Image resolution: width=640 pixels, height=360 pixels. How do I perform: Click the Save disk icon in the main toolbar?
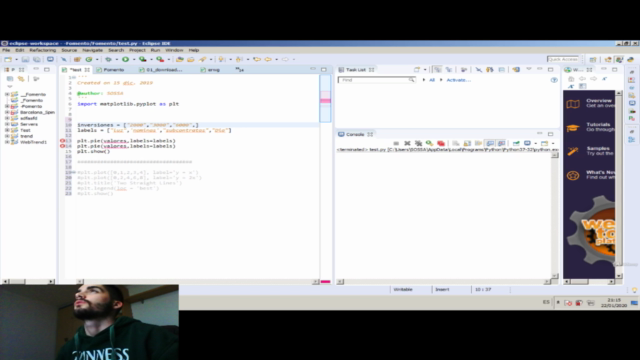click(x=25, y=60)
